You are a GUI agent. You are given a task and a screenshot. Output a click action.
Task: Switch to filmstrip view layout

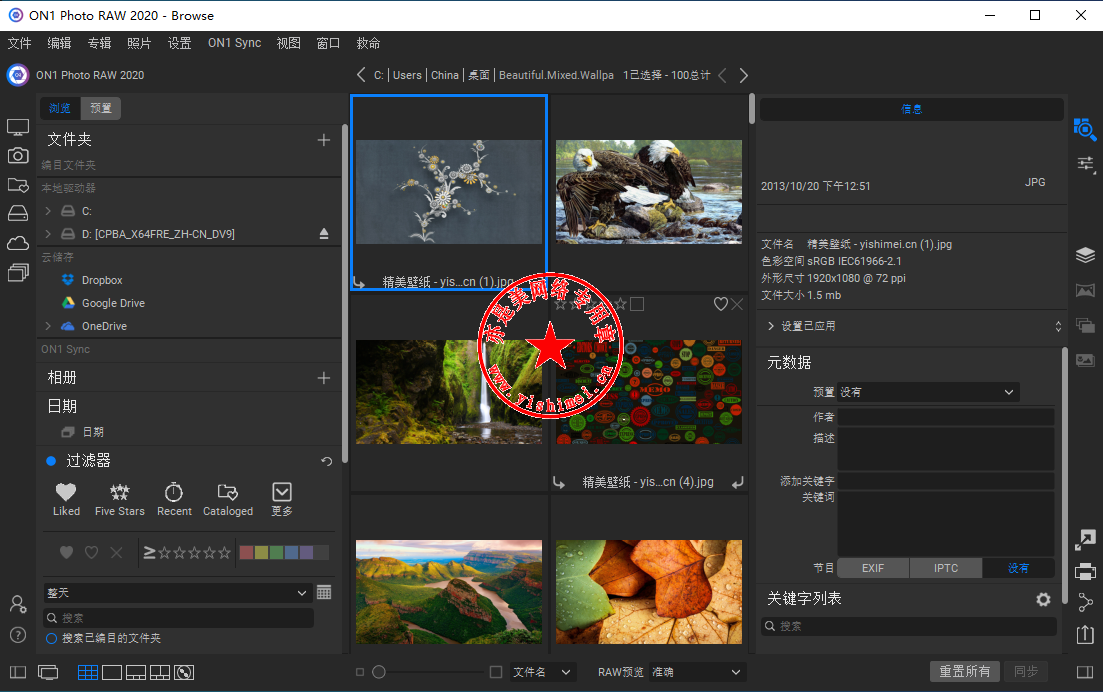coord(136,672)
